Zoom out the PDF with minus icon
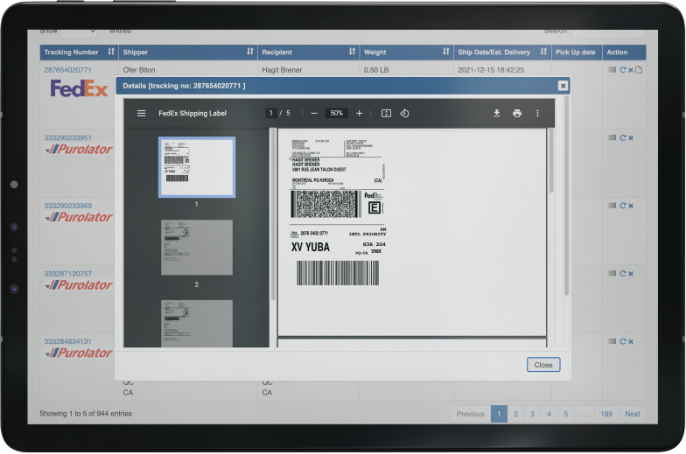Image resolution: width=686 pixels, height=454 pixels. pyautogui.click(x=314, y=113)
